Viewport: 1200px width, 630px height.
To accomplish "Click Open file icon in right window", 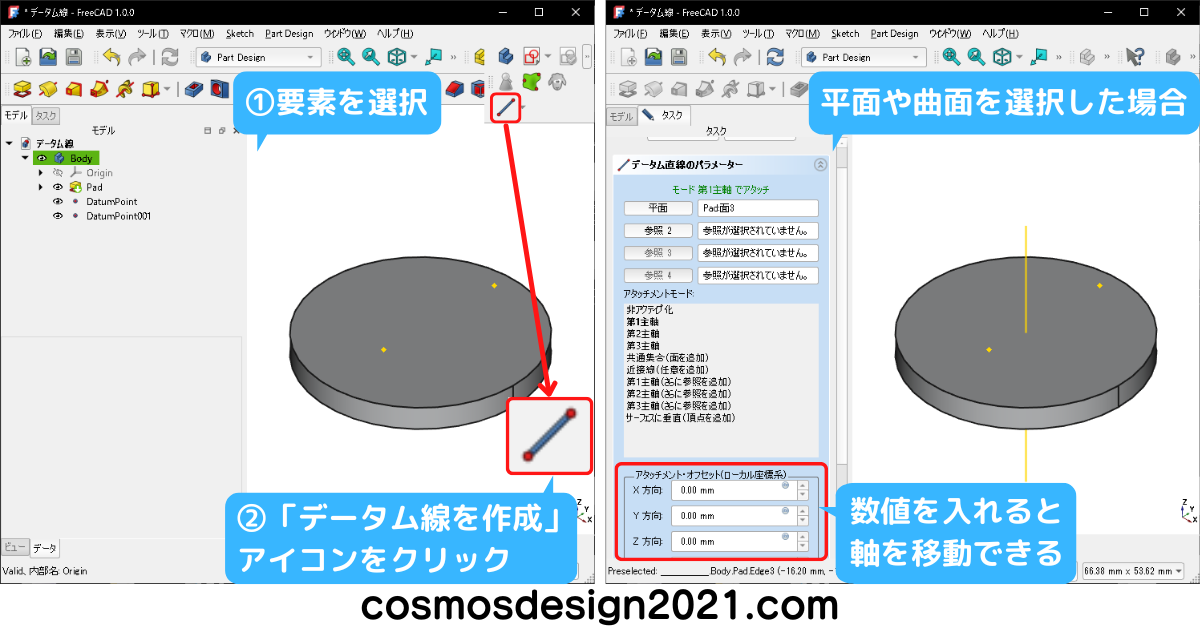I will [x=653, y=57].
